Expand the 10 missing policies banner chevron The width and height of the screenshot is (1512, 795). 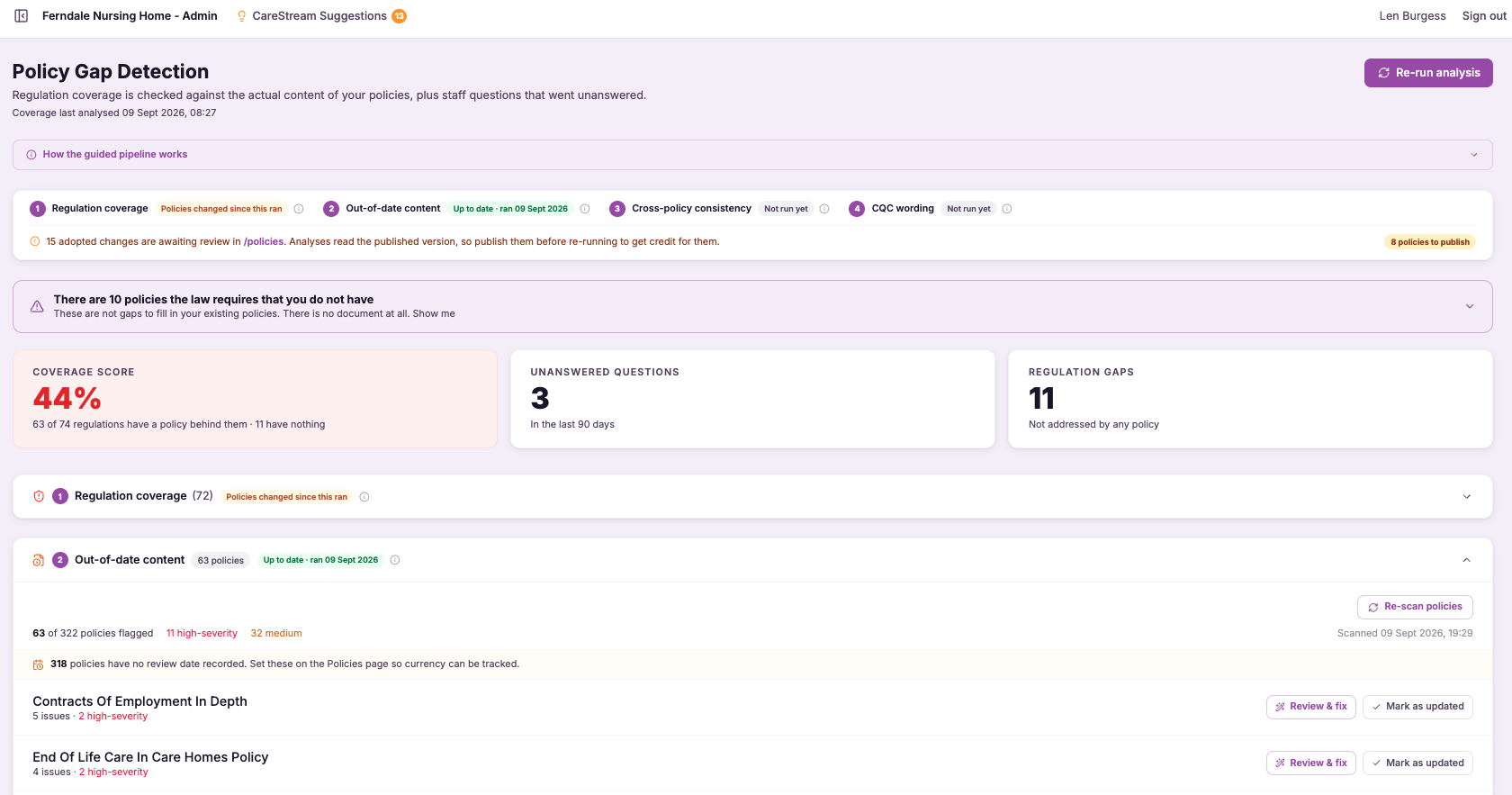[x=1470, y=306]
